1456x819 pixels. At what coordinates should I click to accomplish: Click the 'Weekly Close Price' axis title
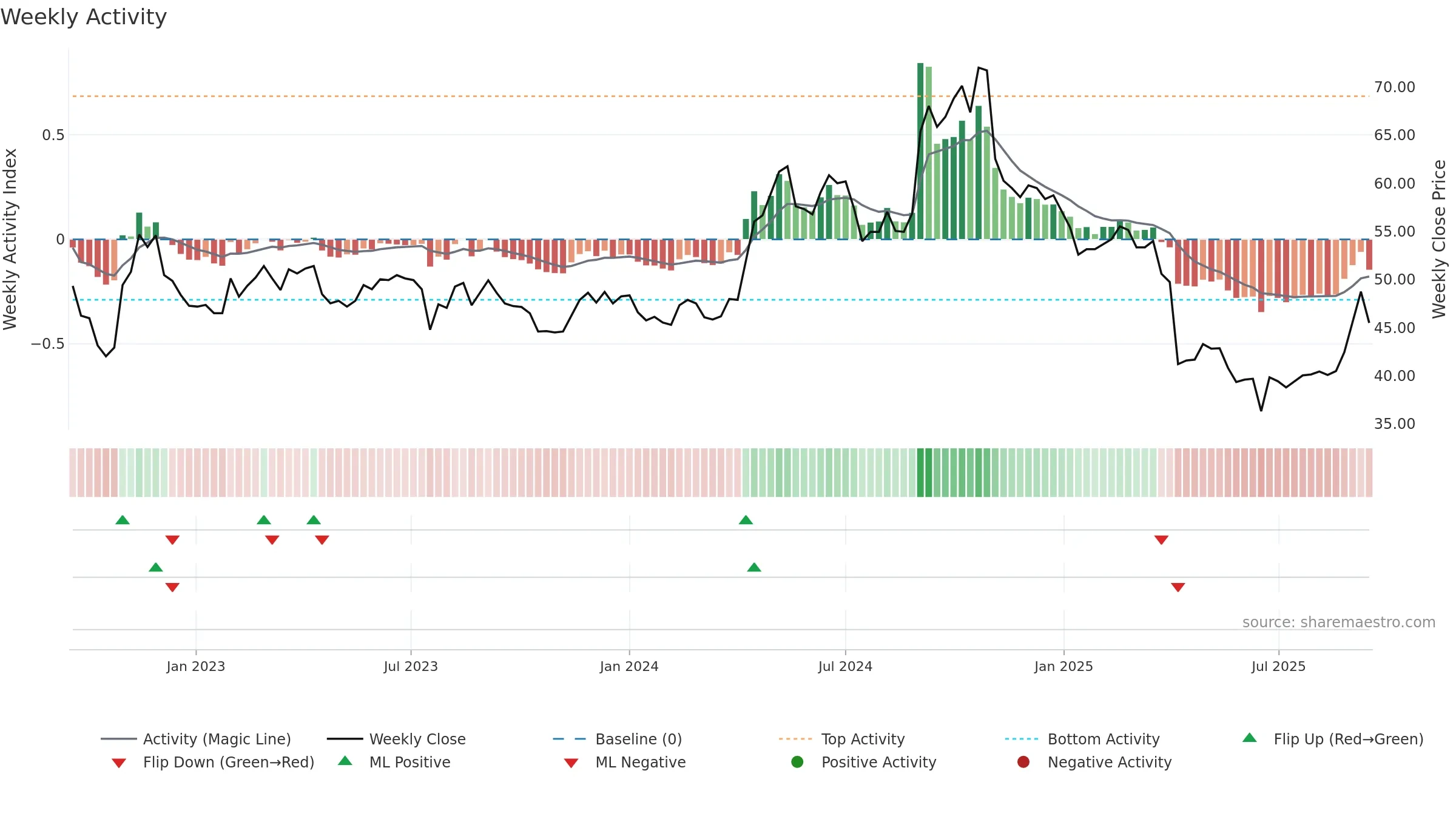1439,239
